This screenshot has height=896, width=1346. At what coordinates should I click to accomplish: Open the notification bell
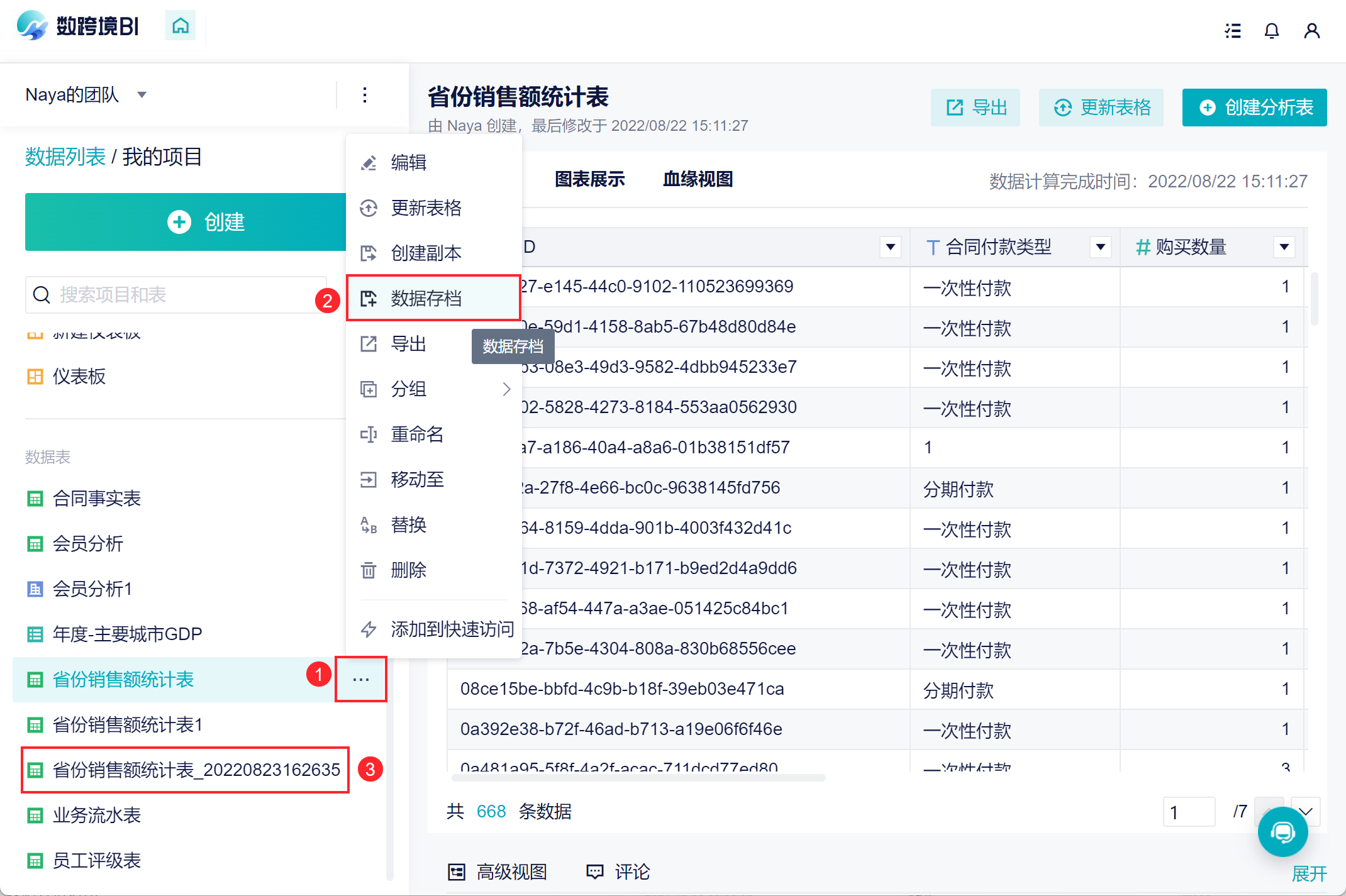1271,30
